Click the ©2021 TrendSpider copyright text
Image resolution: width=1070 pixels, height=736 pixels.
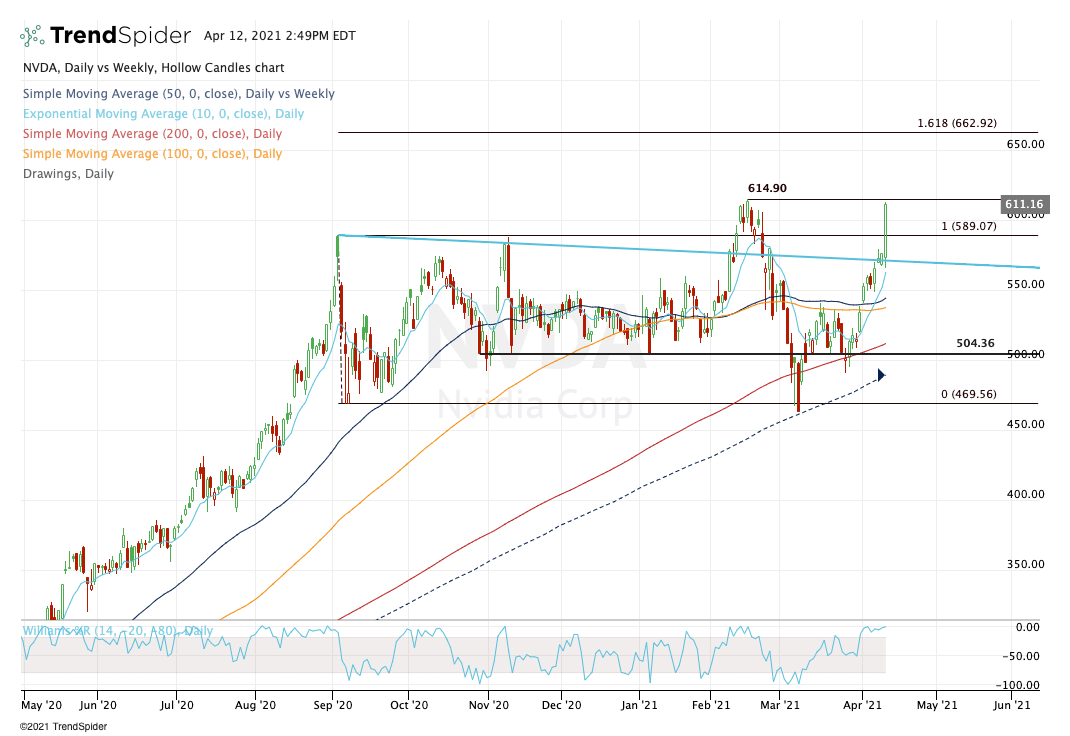(63, 726)
